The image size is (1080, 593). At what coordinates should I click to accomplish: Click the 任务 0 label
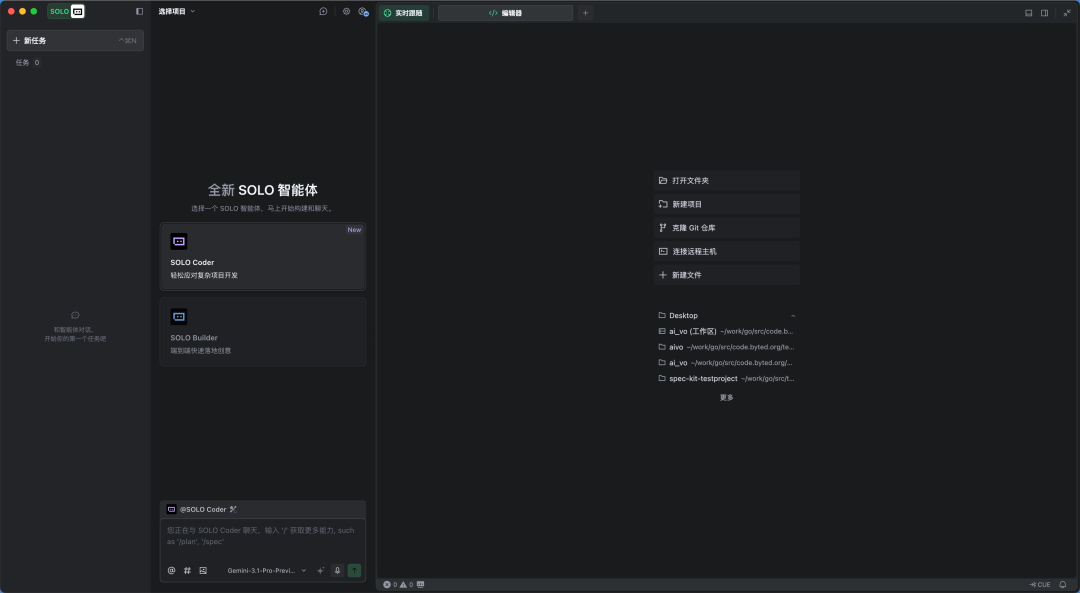tap(28, 63)
